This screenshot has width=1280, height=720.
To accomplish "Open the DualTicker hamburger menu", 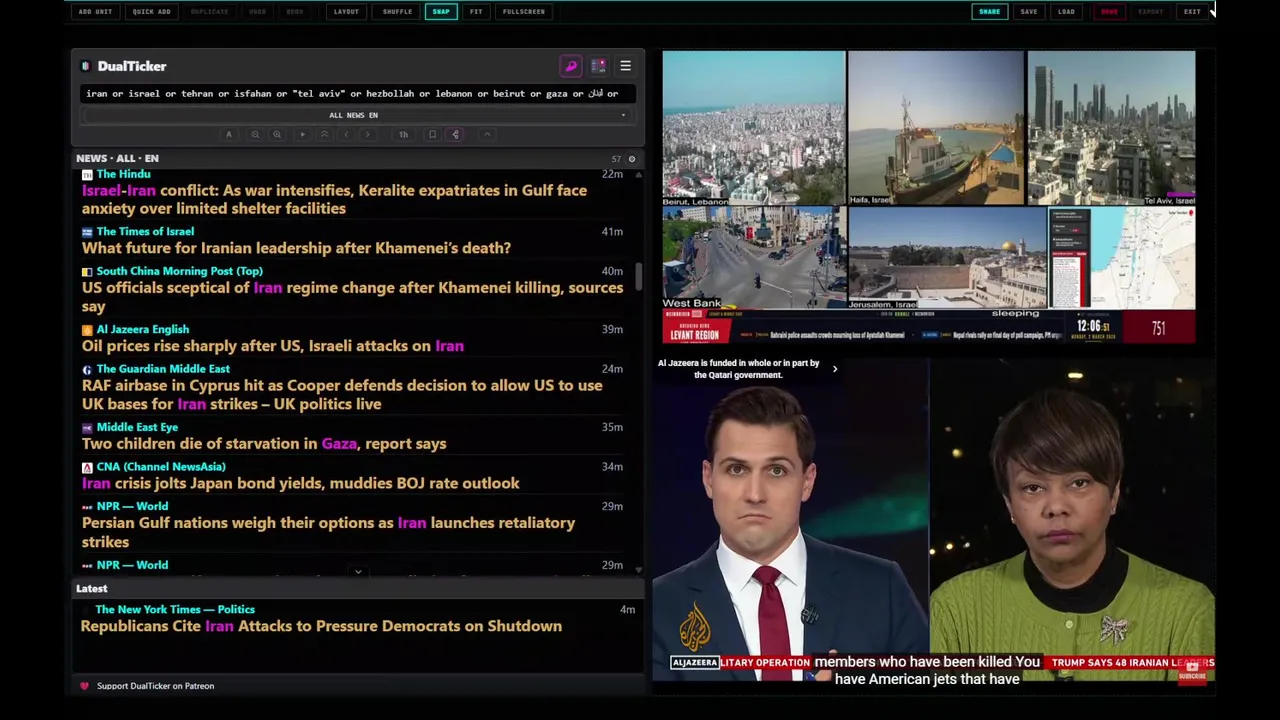I will [x=625, y=66].
